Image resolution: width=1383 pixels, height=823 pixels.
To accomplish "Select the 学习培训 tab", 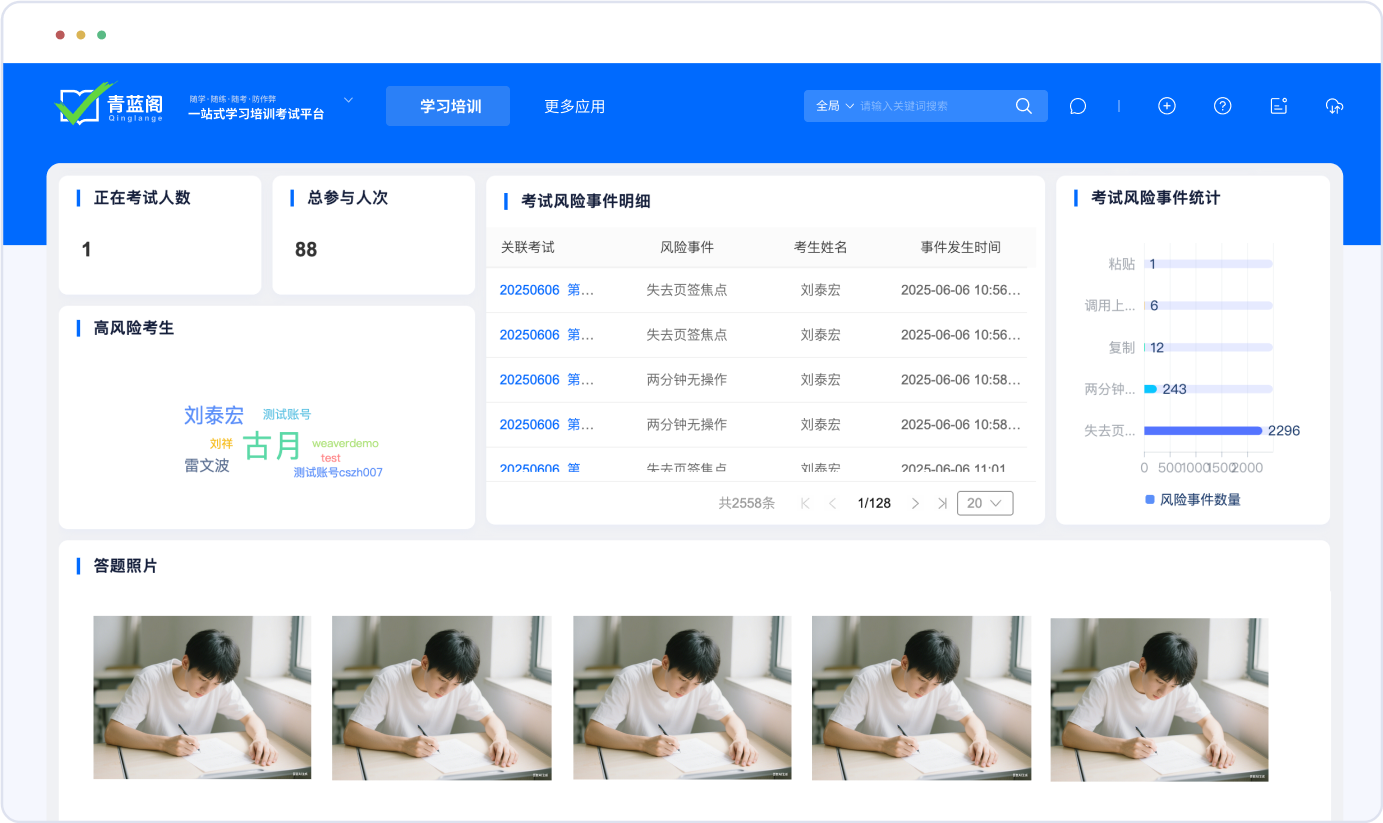I will (448, 106).
